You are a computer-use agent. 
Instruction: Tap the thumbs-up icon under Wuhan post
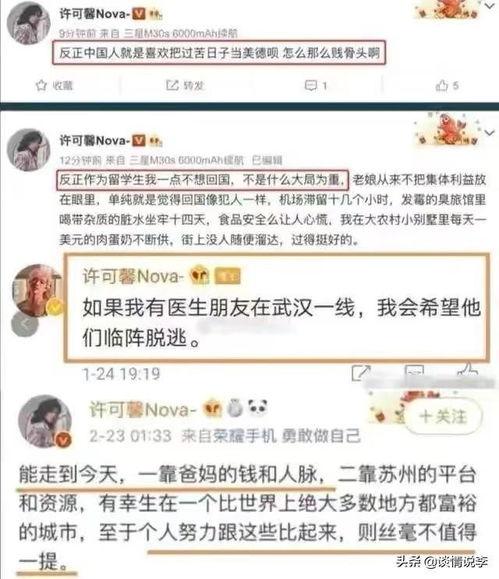[x=467, y=370]
